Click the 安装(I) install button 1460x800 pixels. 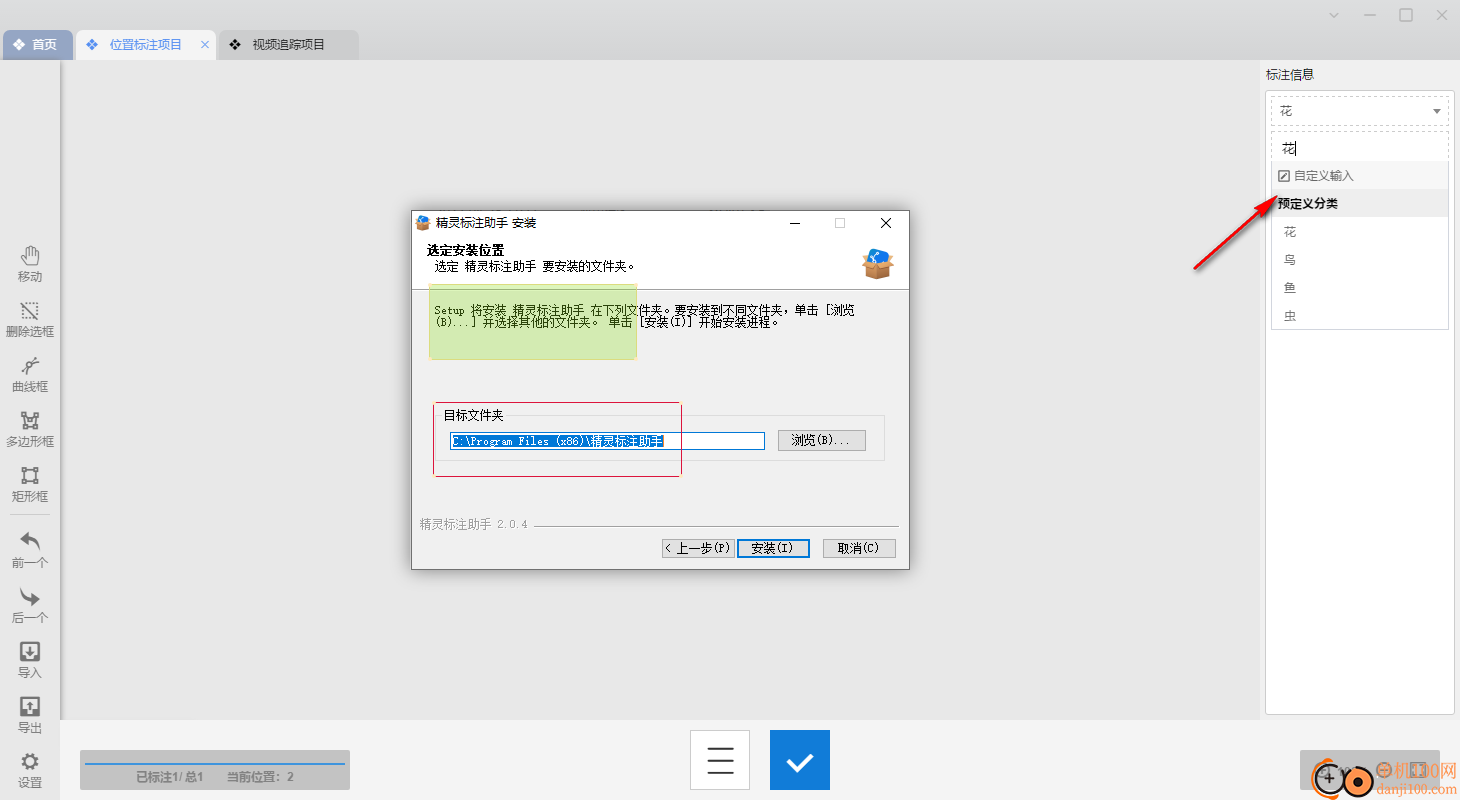[773, 548]
